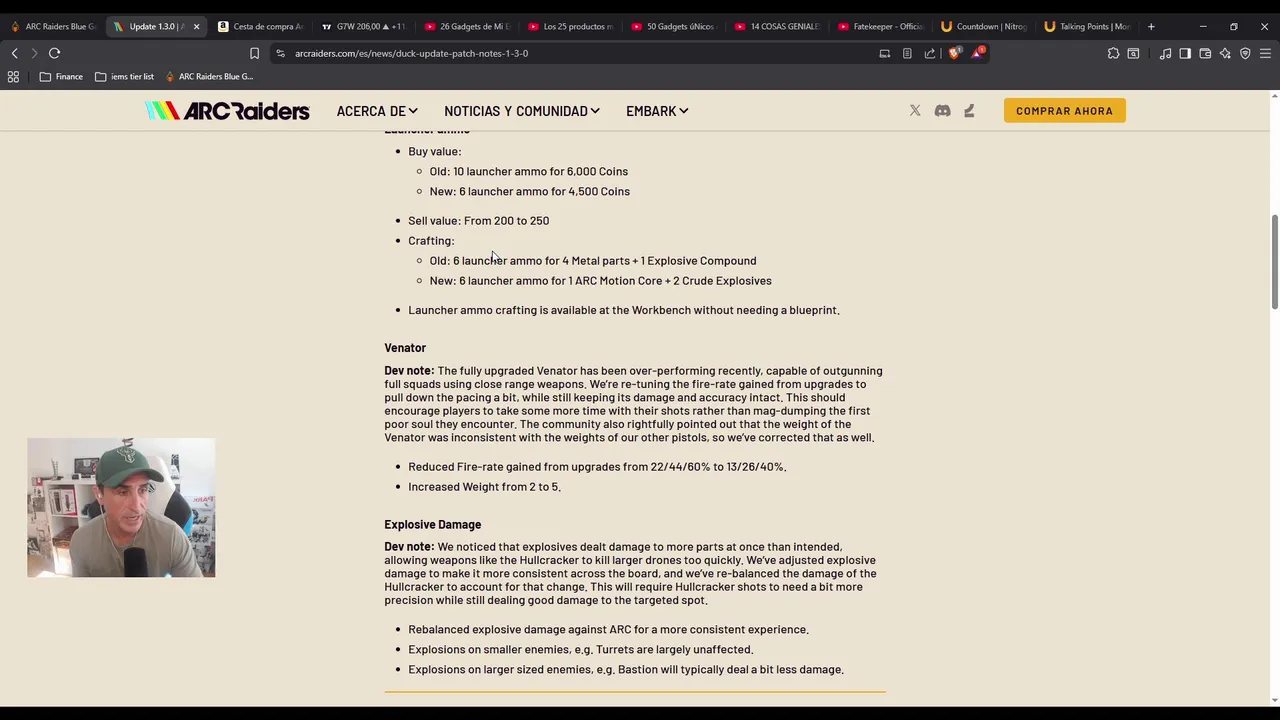
Task: Open the Brave Rewards triangle icon
Action: pyautogui.click(x=976, y=53)
